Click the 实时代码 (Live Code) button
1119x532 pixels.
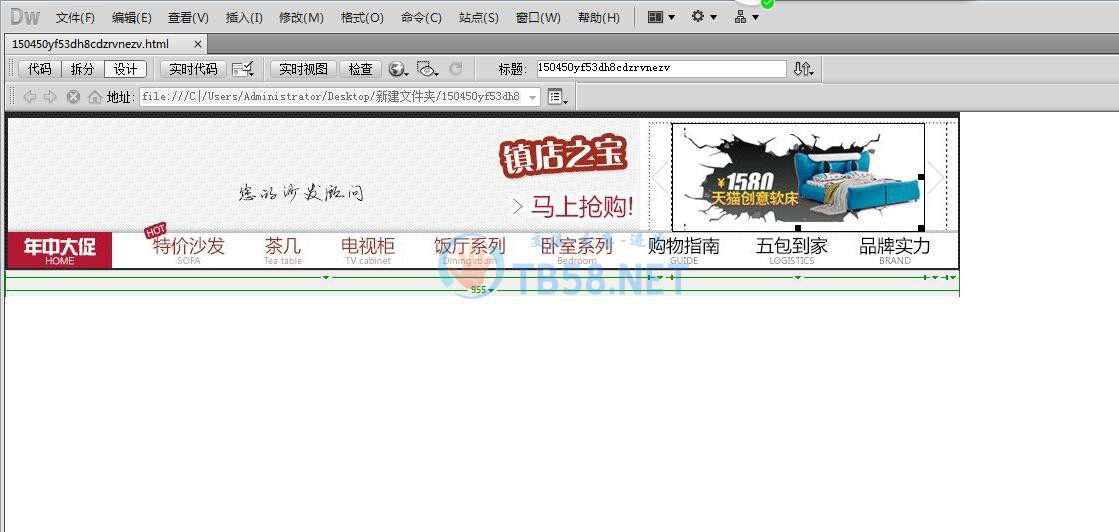193,69
